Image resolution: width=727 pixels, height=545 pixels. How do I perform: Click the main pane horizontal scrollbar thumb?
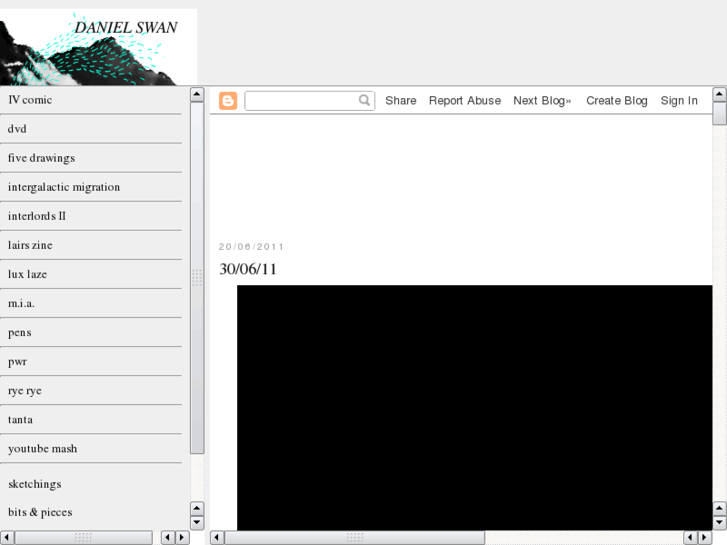(355, 538)
